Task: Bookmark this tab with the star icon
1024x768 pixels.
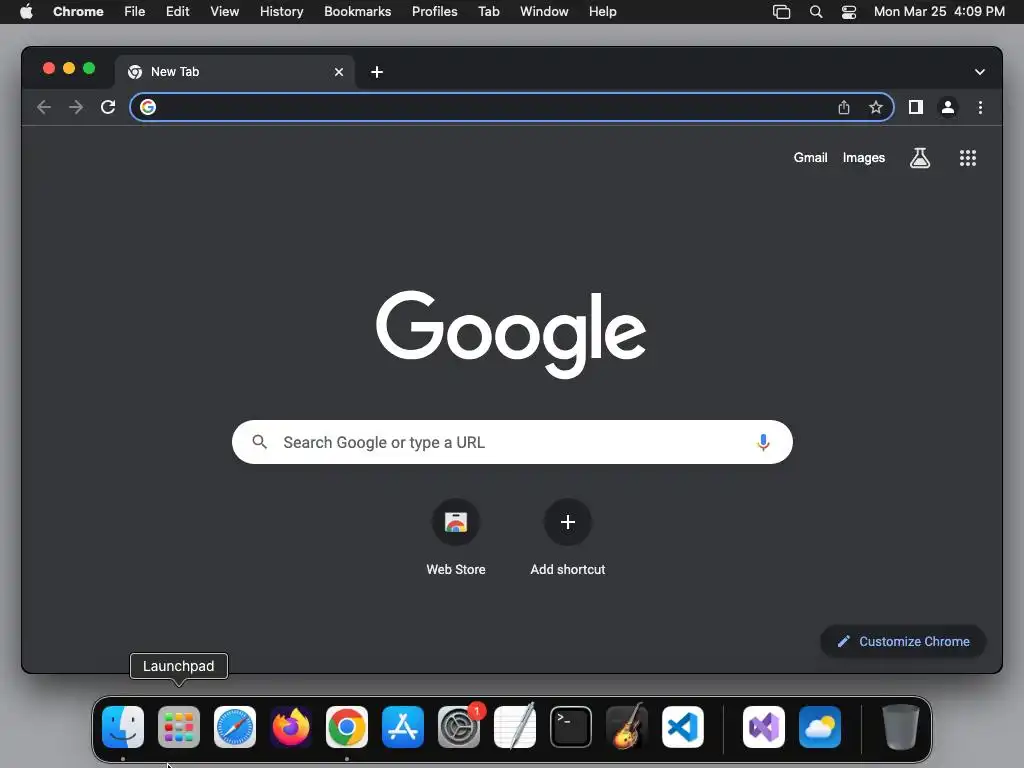Action: [876, 107]
